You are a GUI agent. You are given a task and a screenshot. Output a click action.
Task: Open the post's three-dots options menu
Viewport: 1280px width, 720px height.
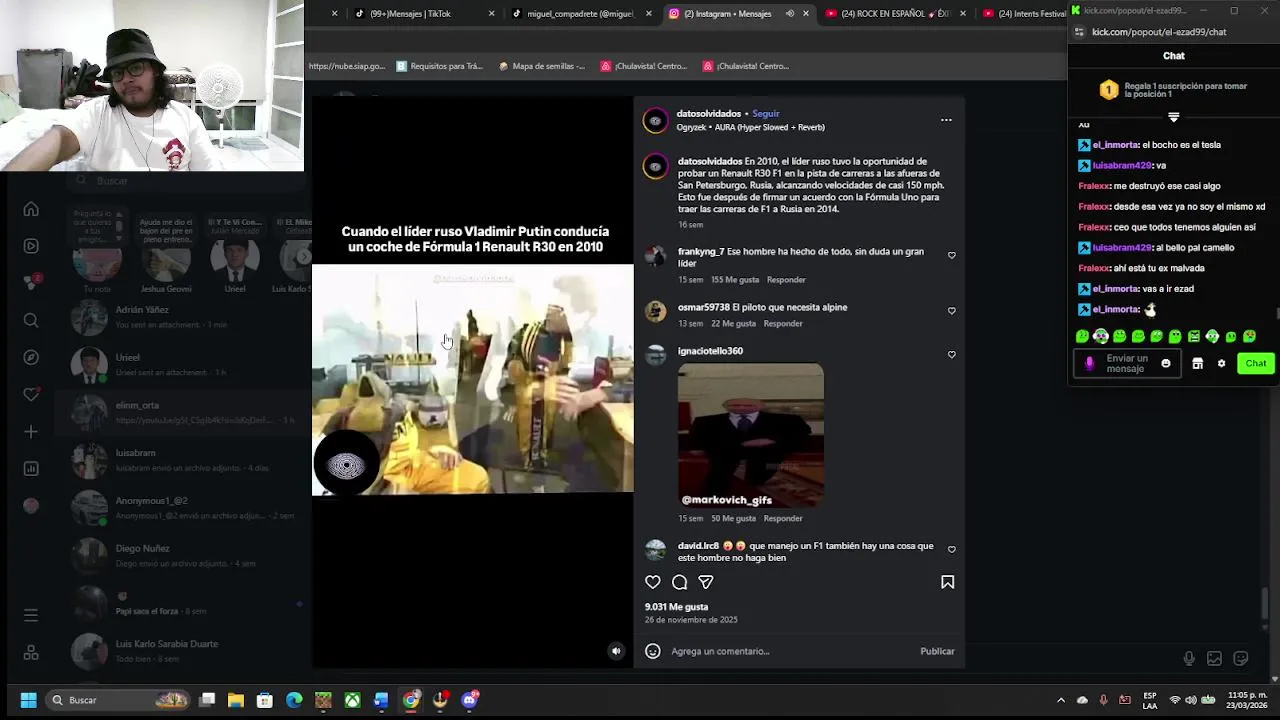pos(946,120)
